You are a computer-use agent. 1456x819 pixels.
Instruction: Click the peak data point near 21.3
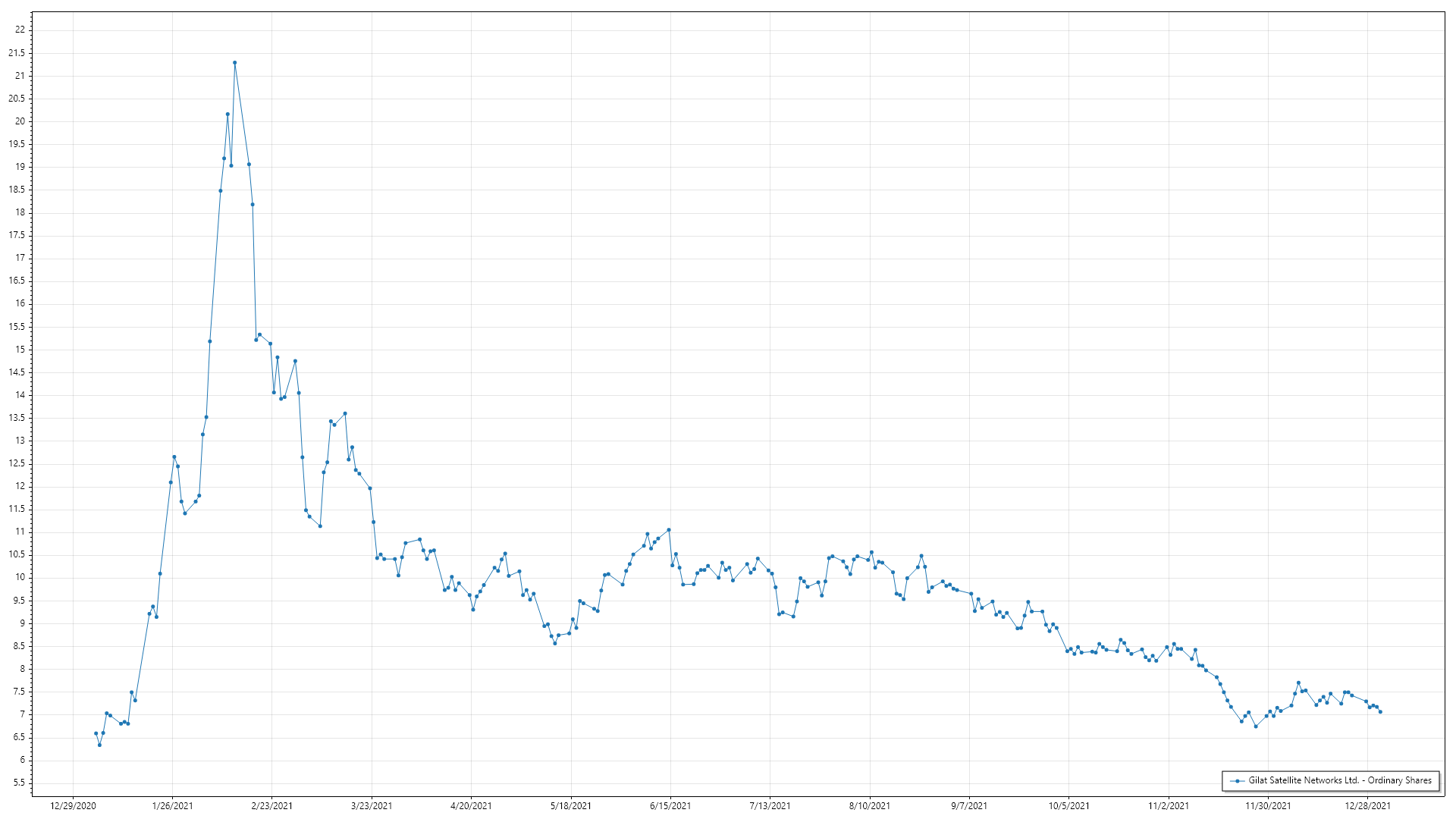(234, 63)
